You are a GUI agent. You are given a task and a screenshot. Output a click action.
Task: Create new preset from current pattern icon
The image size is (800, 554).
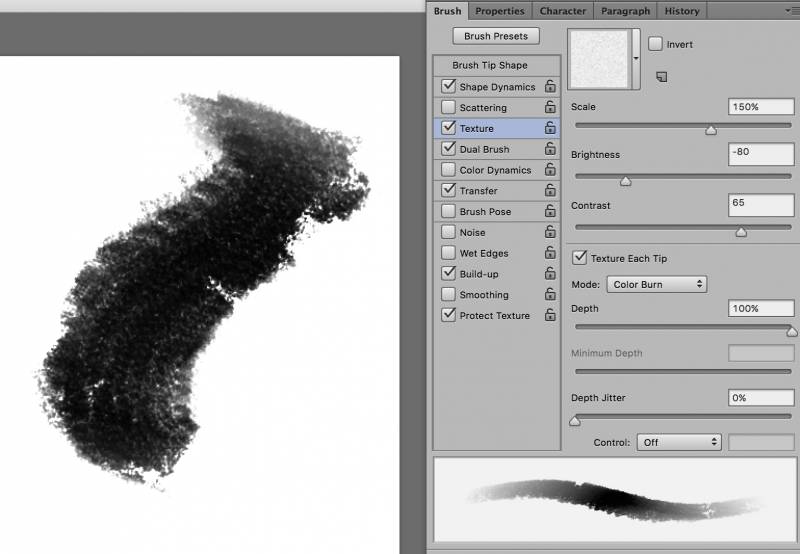[x=661, y=76]
